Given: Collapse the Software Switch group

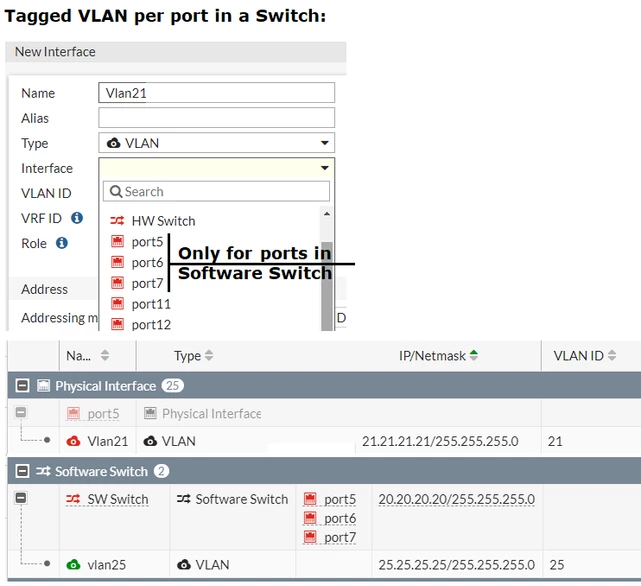Looking at the screenshot, I should (x=22, y=471).
